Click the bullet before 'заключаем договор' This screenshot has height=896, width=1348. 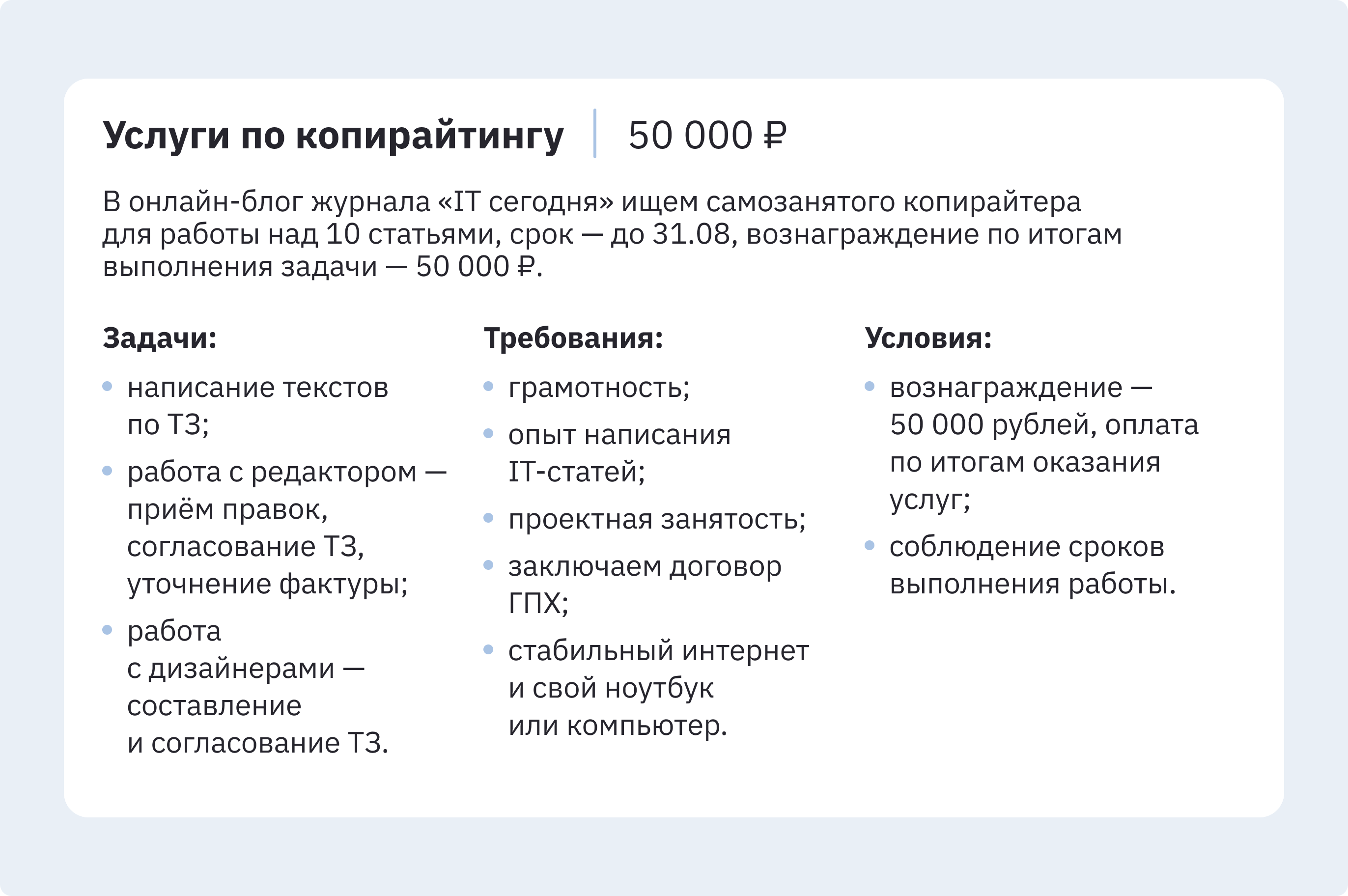(488, 565)
